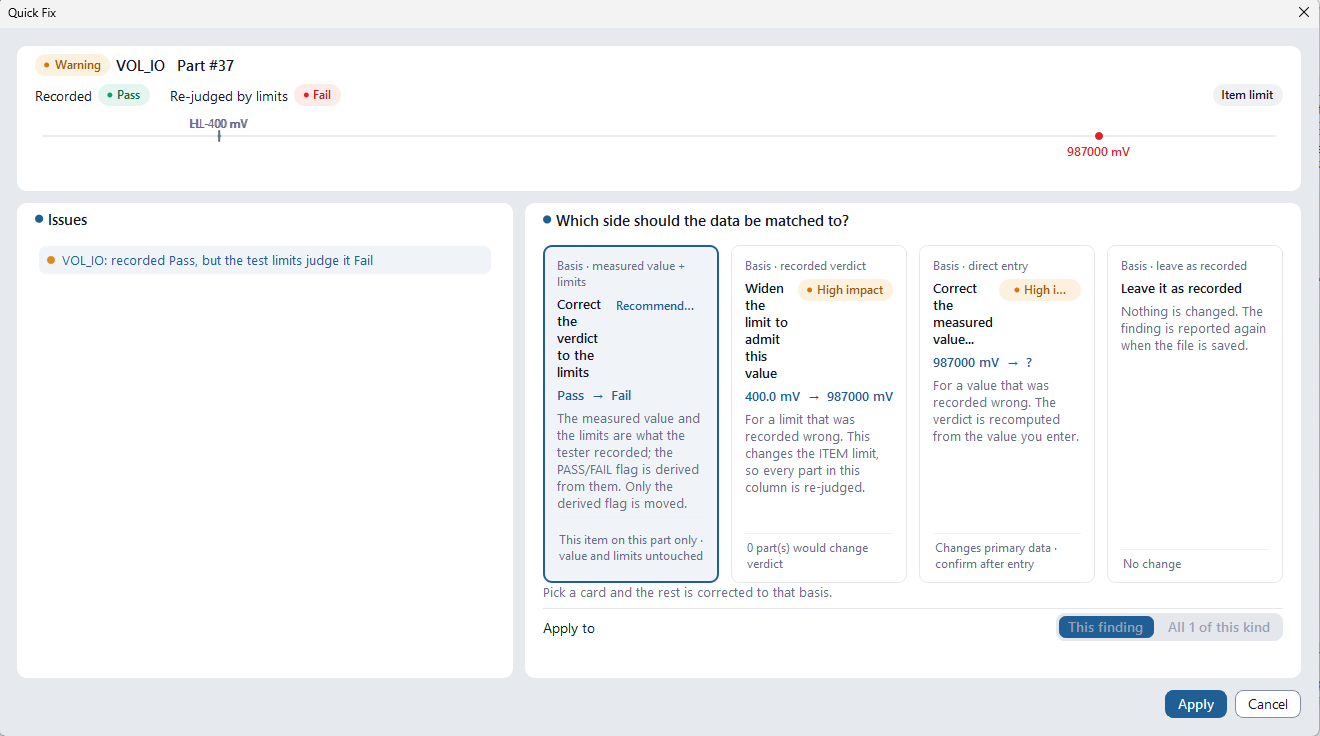Select 'This finding' apply scope
Screen dimensions: 1320x736
[x=1105, y=627]
